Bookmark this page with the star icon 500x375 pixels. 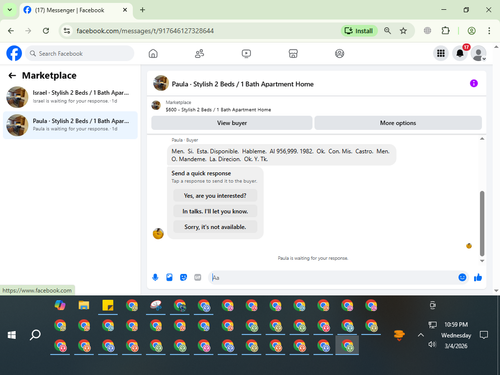[x=403, y=31]
